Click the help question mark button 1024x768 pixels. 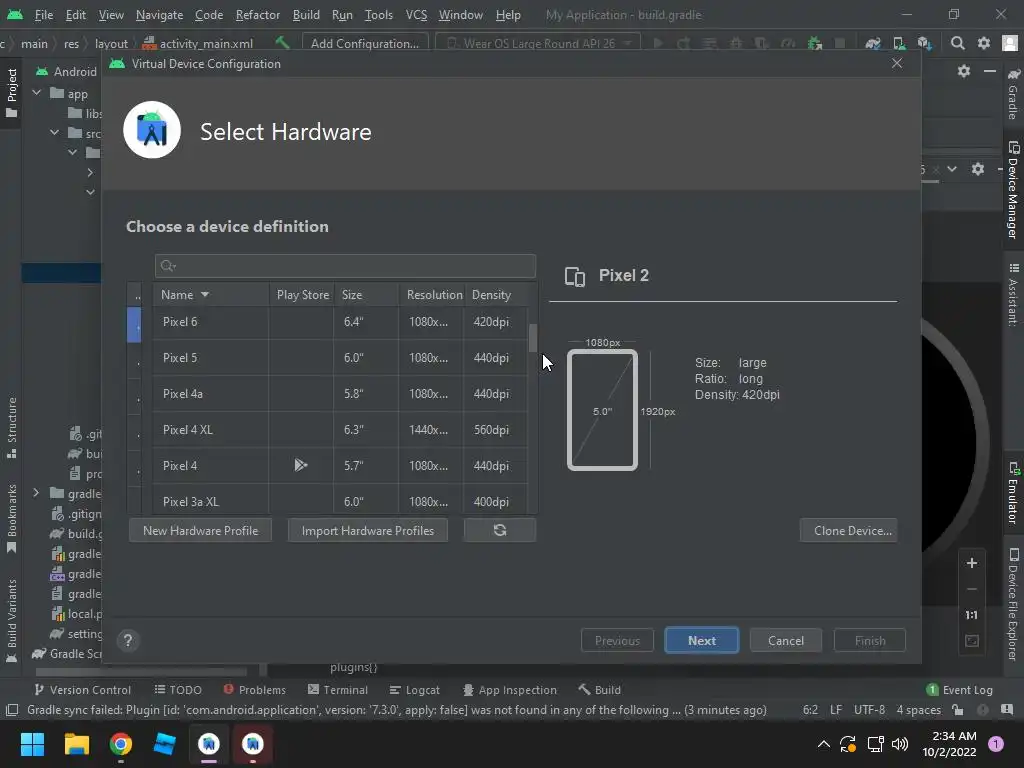tap(128, 641)
